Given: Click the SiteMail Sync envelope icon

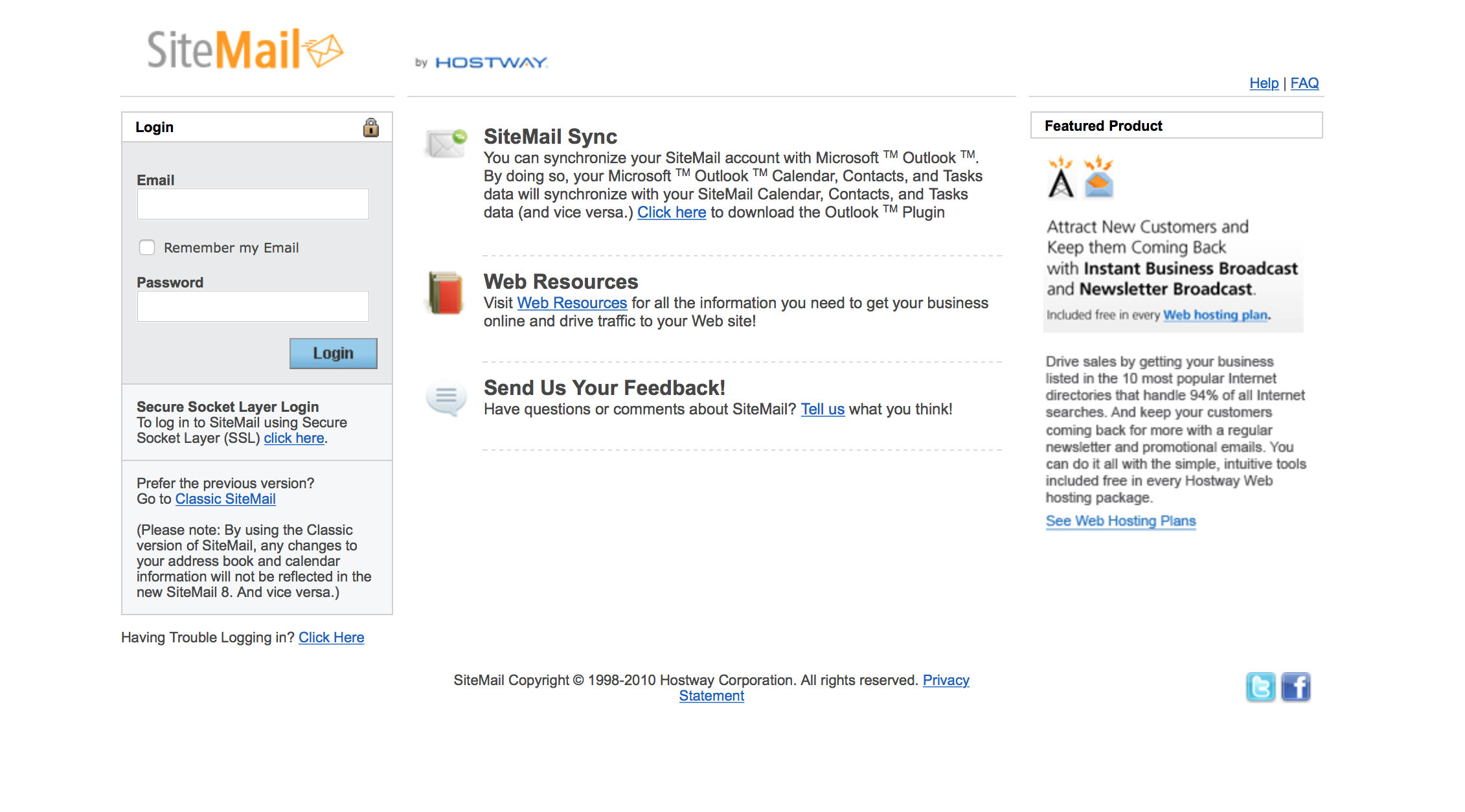Looking at the screenshot, I should tap(446, 142).
